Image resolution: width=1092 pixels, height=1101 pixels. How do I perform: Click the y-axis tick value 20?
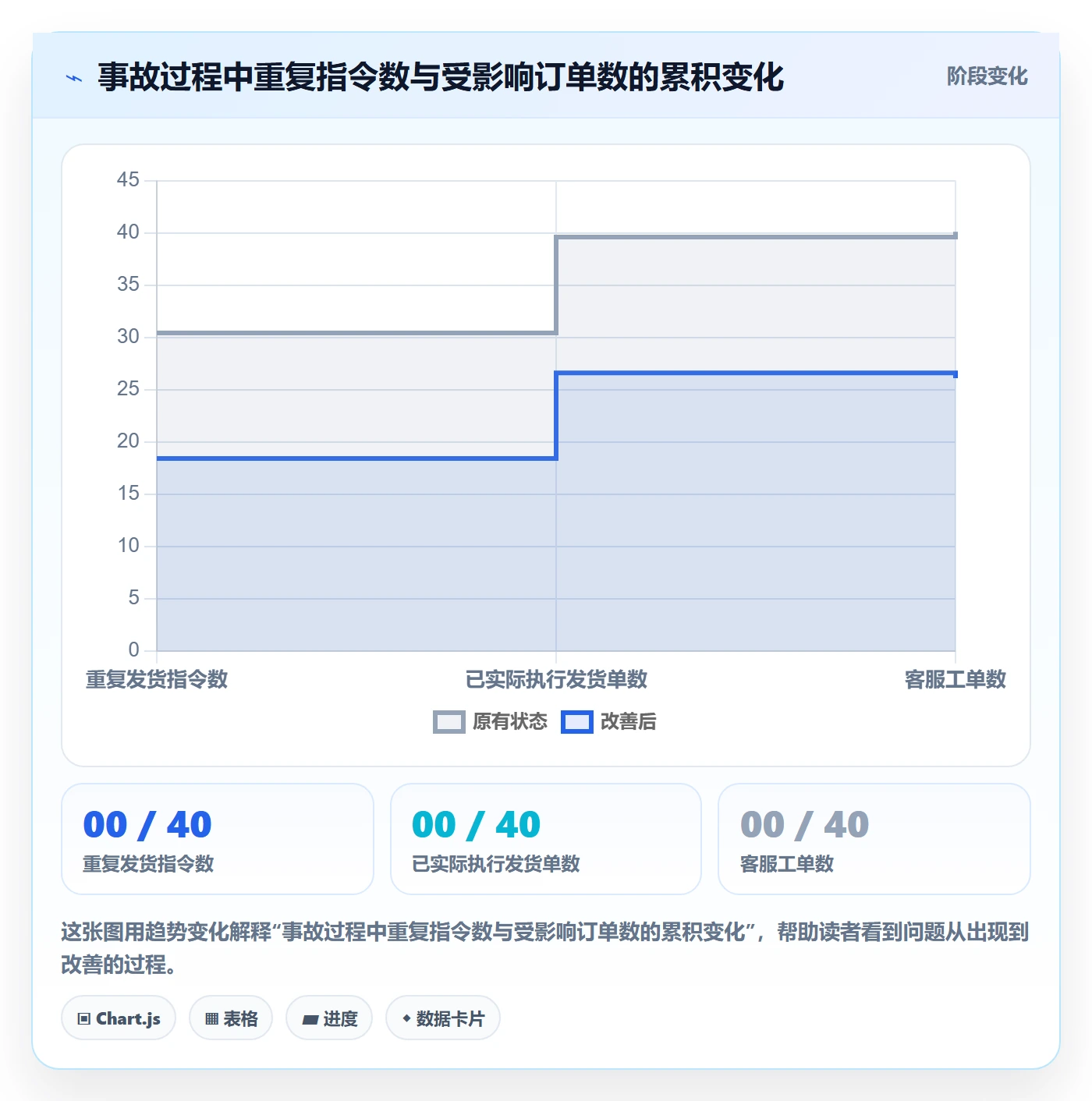pyautogui.click(x=128, y=441)
